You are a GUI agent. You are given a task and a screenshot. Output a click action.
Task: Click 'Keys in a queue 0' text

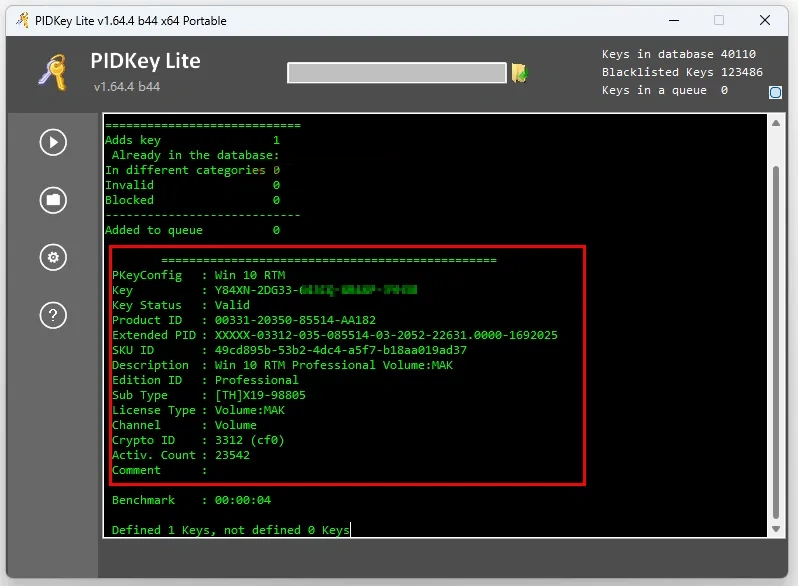pos(665,91)
